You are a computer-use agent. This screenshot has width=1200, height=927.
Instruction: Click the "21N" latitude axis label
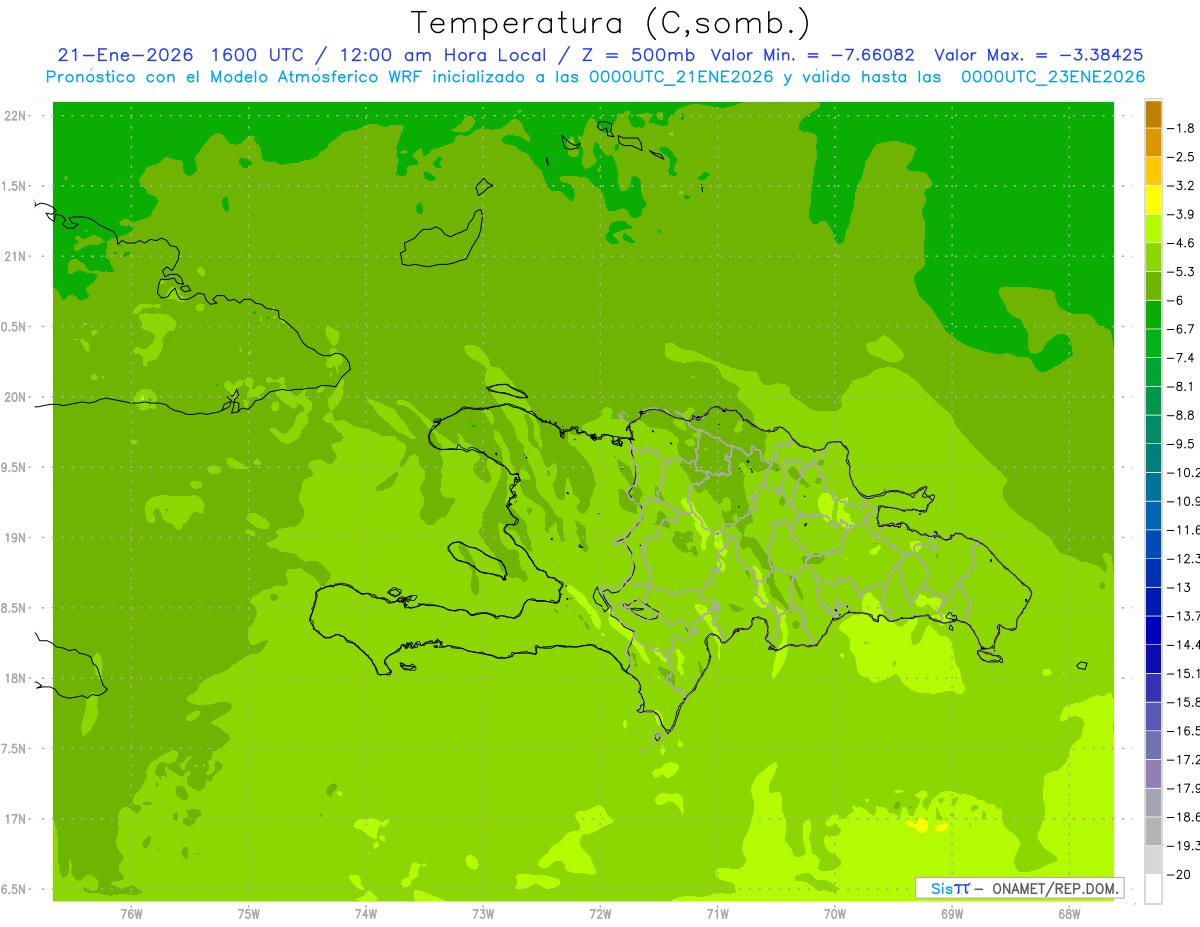[x=16, y=257]
